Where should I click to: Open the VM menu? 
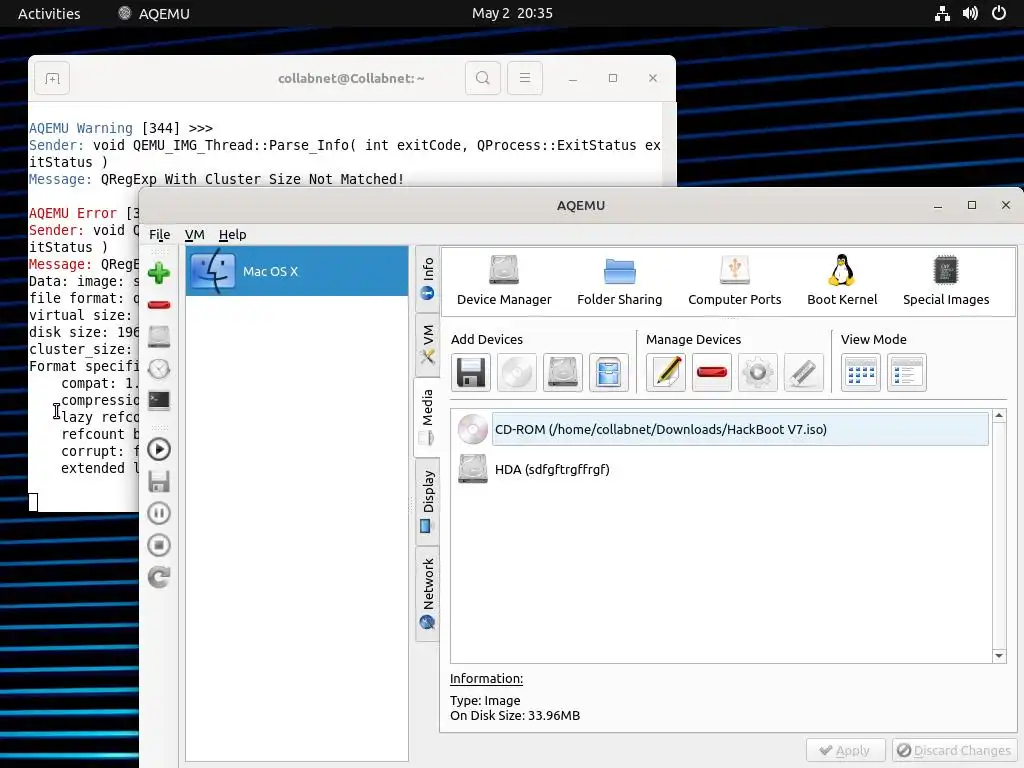pos(195,234)
